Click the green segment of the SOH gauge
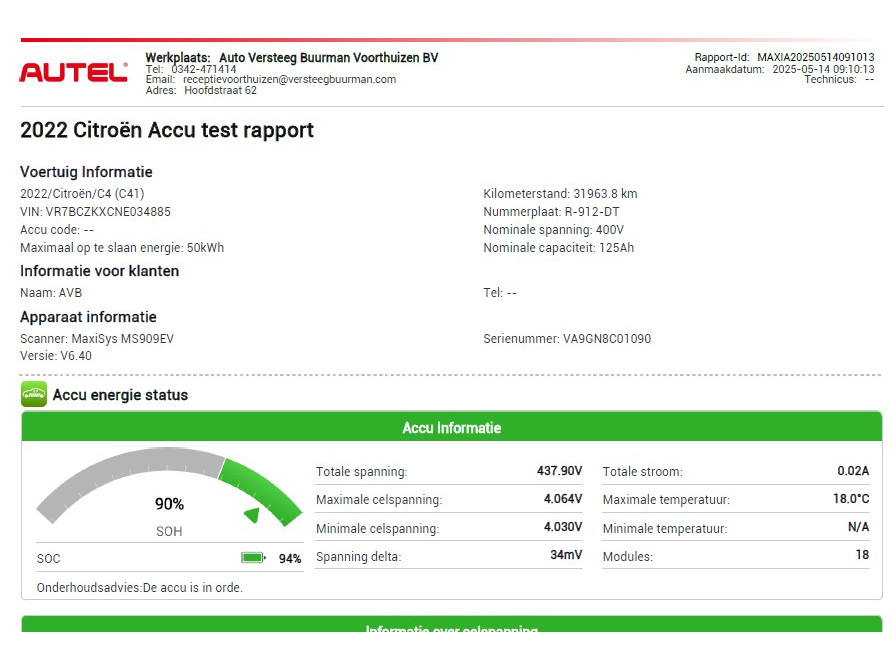Image resolution: width=894 pixels, height=670 pixels. pyautogui.click(x=262, y=485)
